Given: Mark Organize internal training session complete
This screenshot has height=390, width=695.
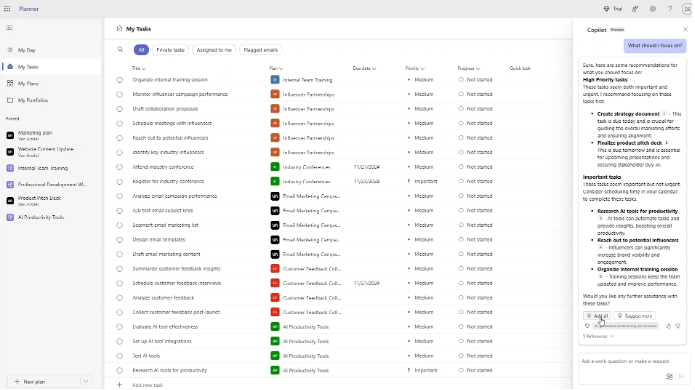Looking at the screenshot, I should point(120,80).
